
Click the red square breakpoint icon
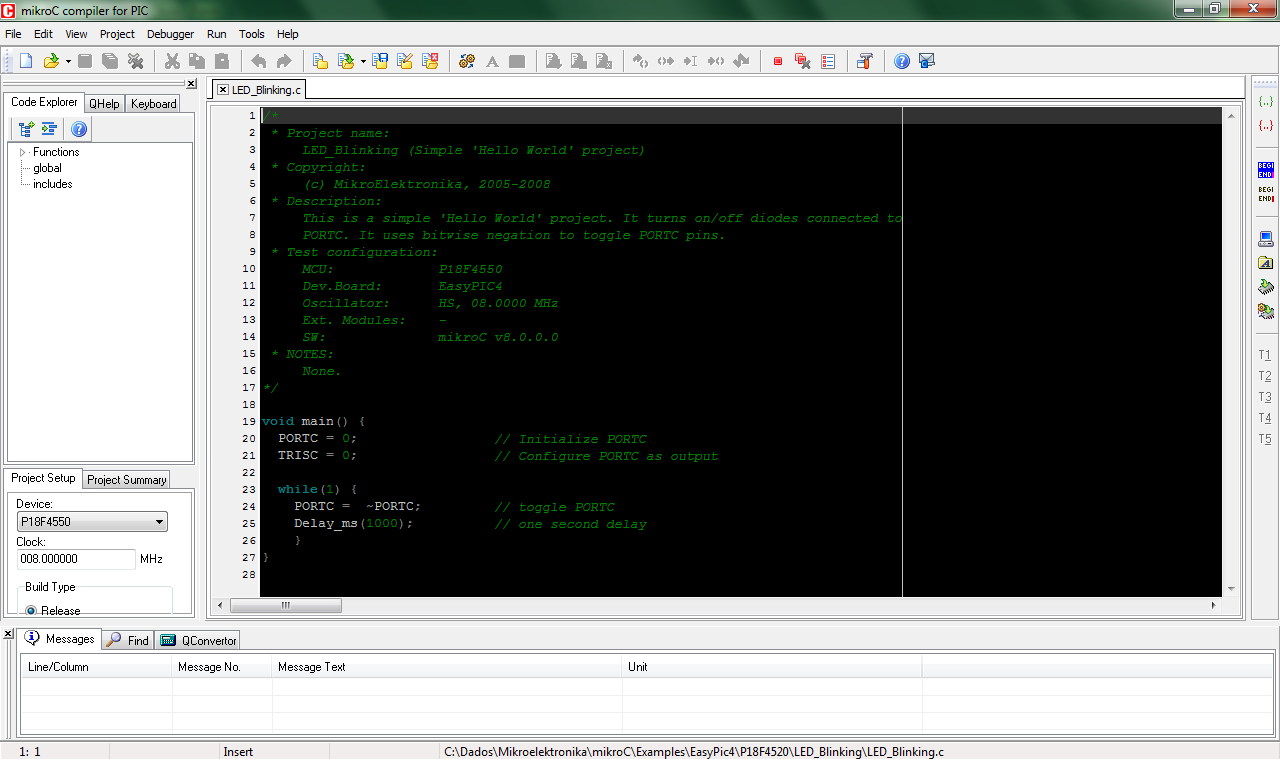(778, 61)
